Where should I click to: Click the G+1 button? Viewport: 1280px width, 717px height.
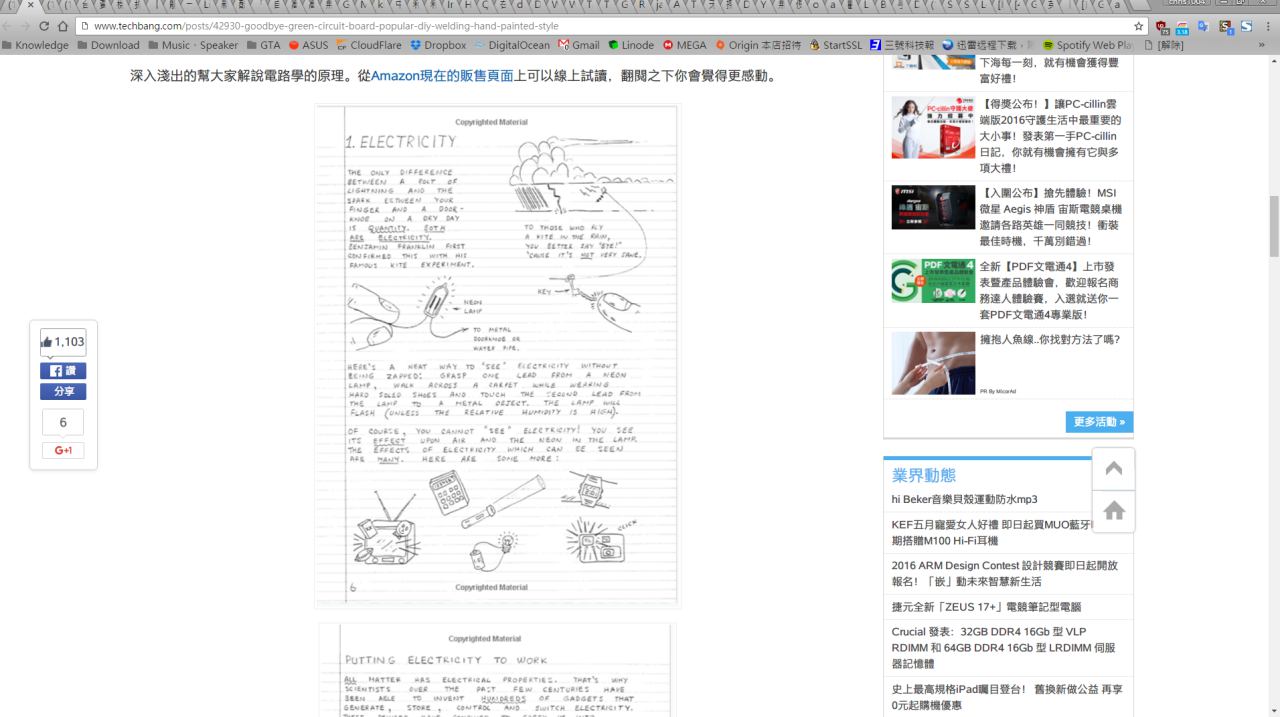coord(63,451)
